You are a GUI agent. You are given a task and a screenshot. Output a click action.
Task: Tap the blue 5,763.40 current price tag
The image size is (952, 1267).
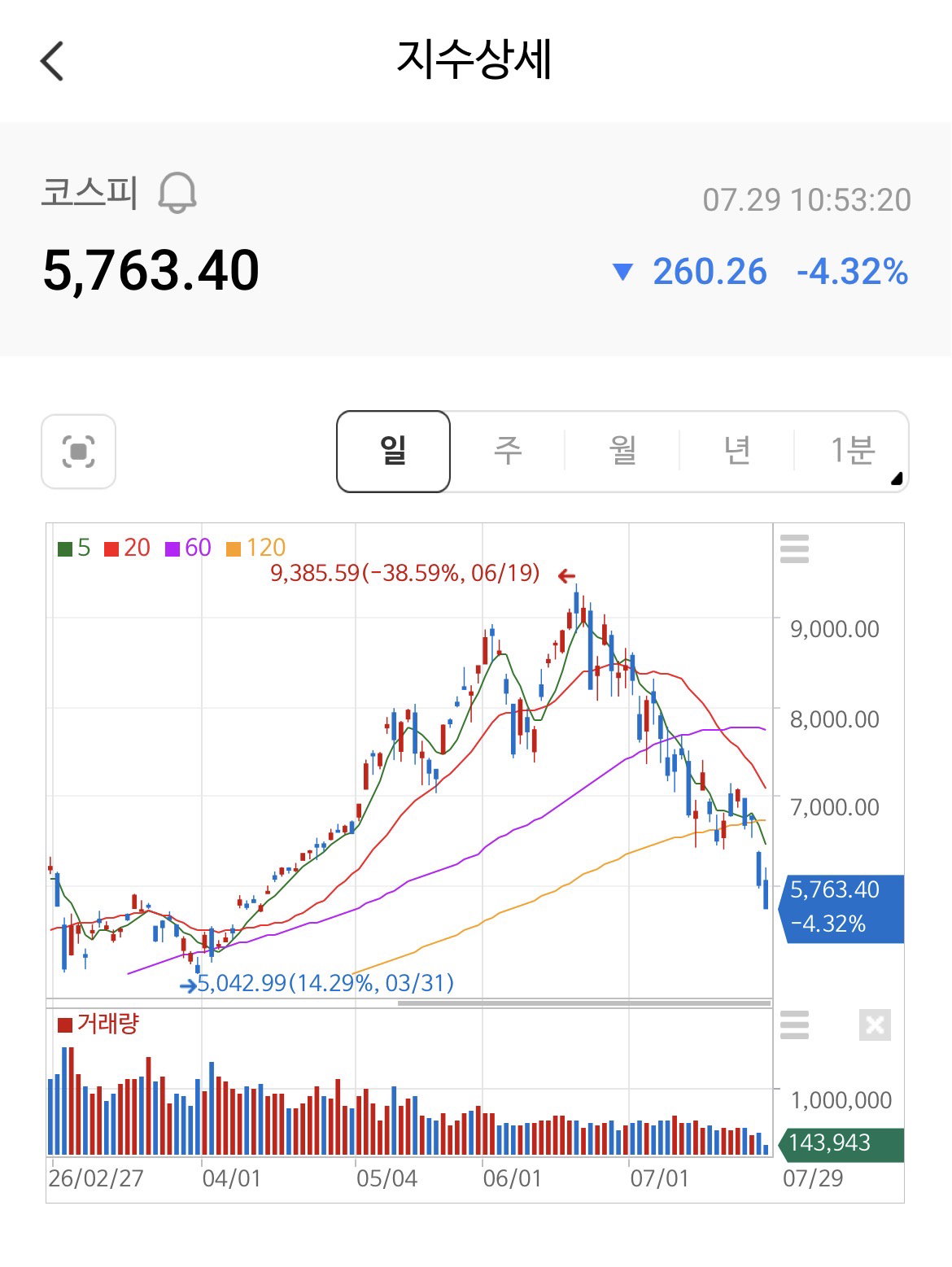pyautogui.click(x=841, y=908)
